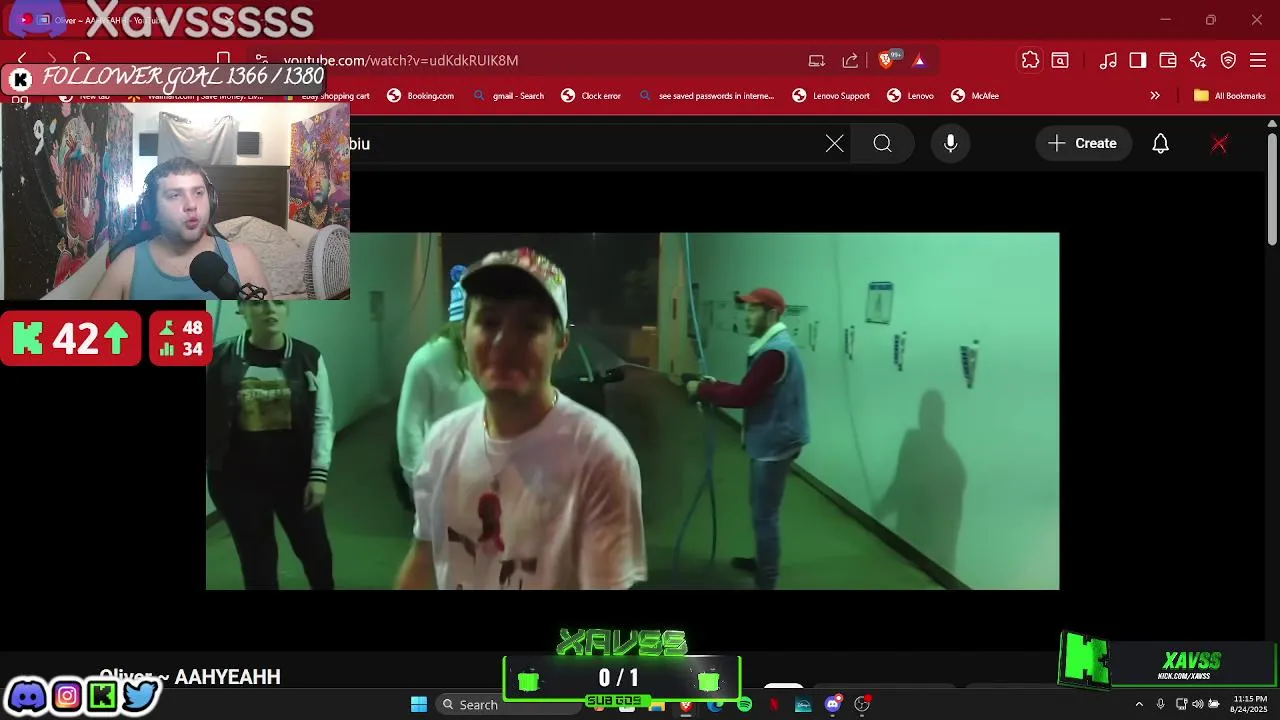1280x720 pixels.
Task: Open the McAfee bookmark
Action: 975,96
